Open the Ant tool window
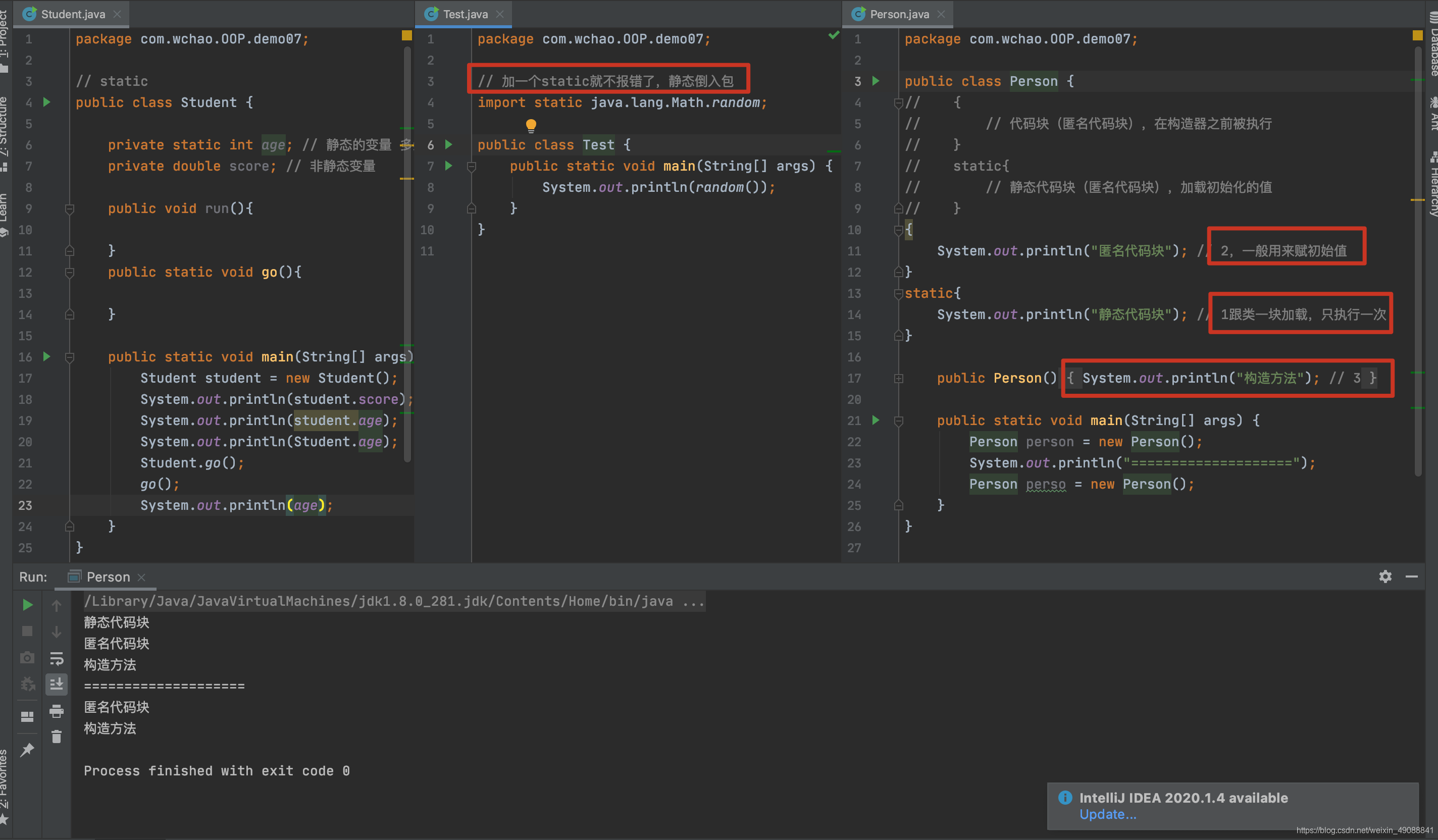 [x=1433, y=114]
